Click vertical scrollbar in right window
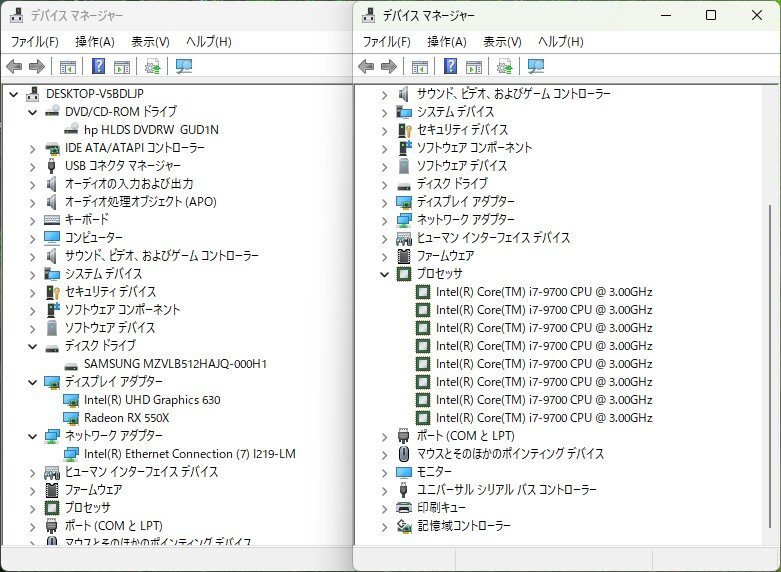This screenshot has height=572, width=781. (770, 366)
